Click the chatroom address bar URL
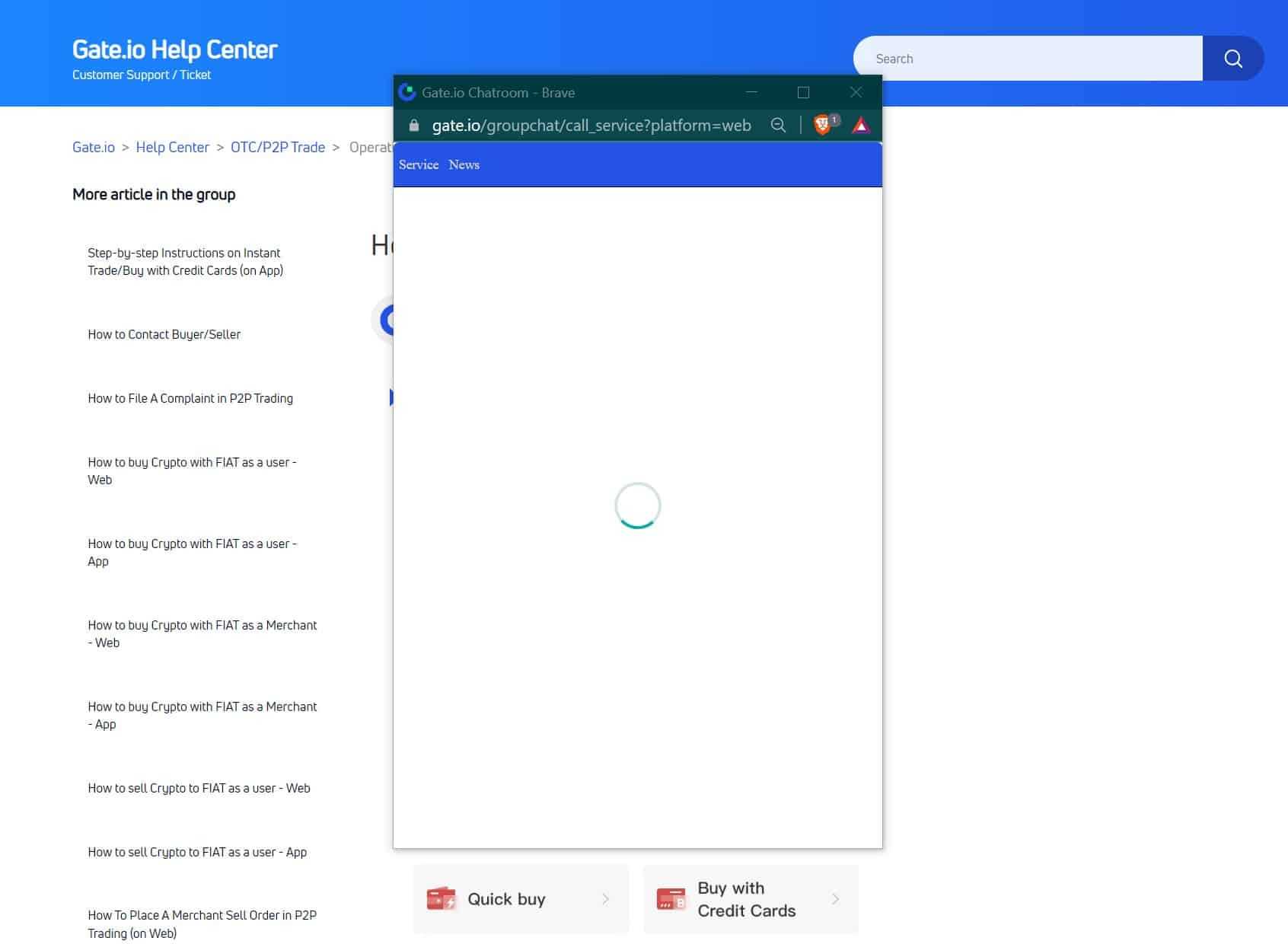This screenshot has width=1288, height=944. tap(591, 126)
